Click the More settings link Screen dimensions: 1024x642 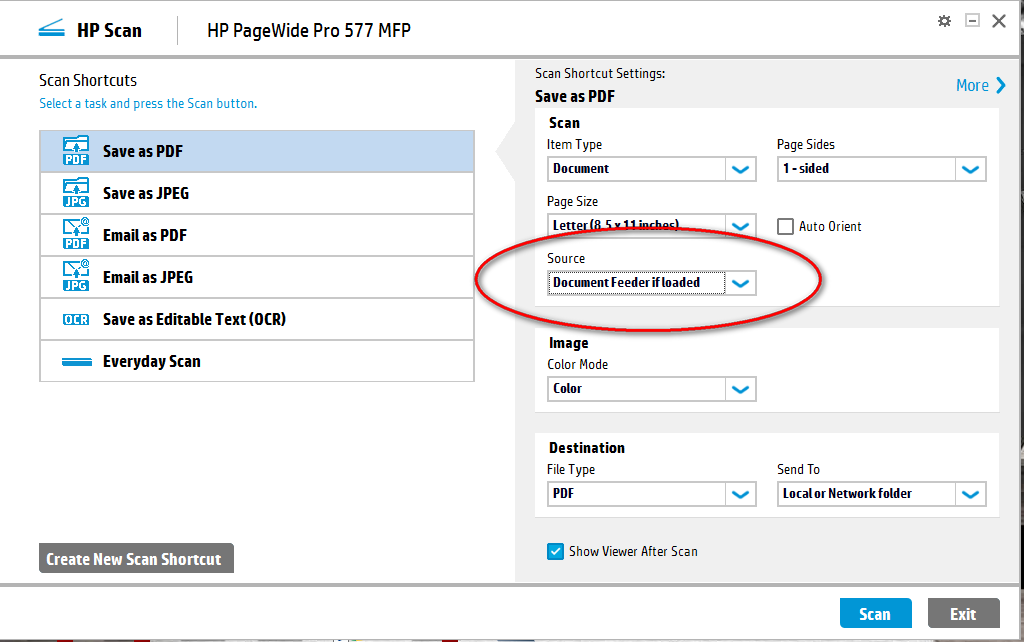click(x=975, y=85)
